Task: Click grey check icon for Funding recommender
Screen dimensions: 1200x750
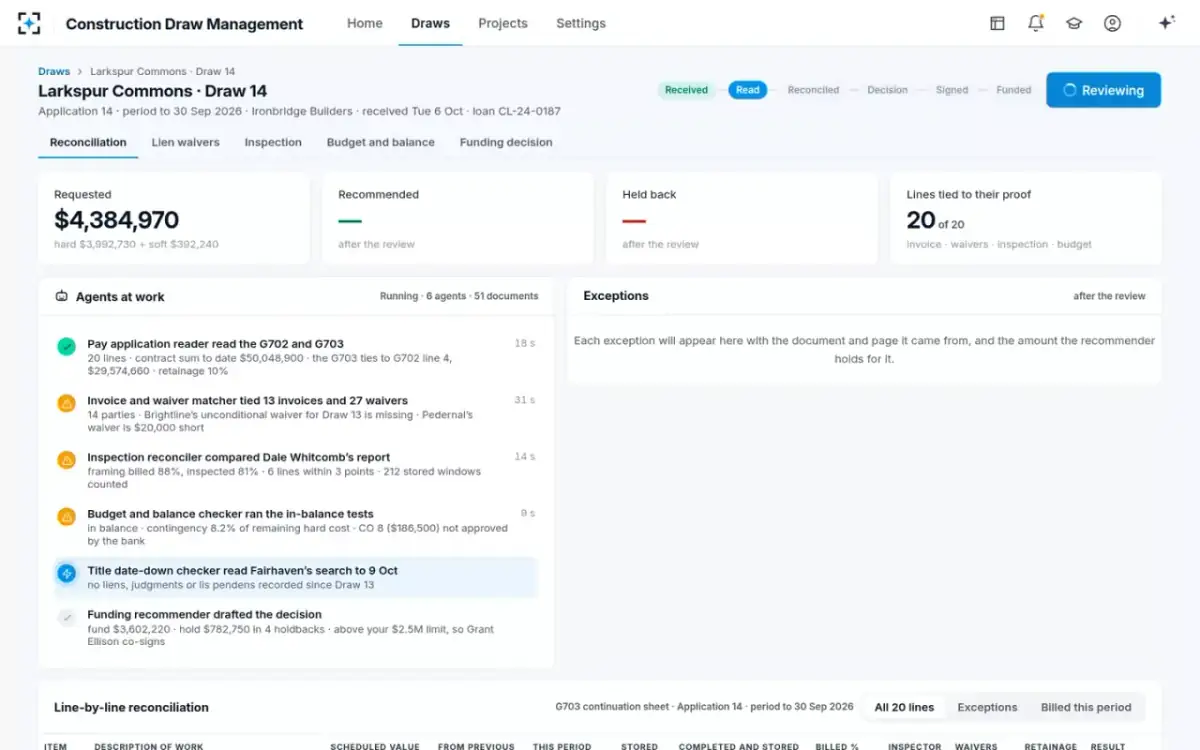Action: (66, 618)
